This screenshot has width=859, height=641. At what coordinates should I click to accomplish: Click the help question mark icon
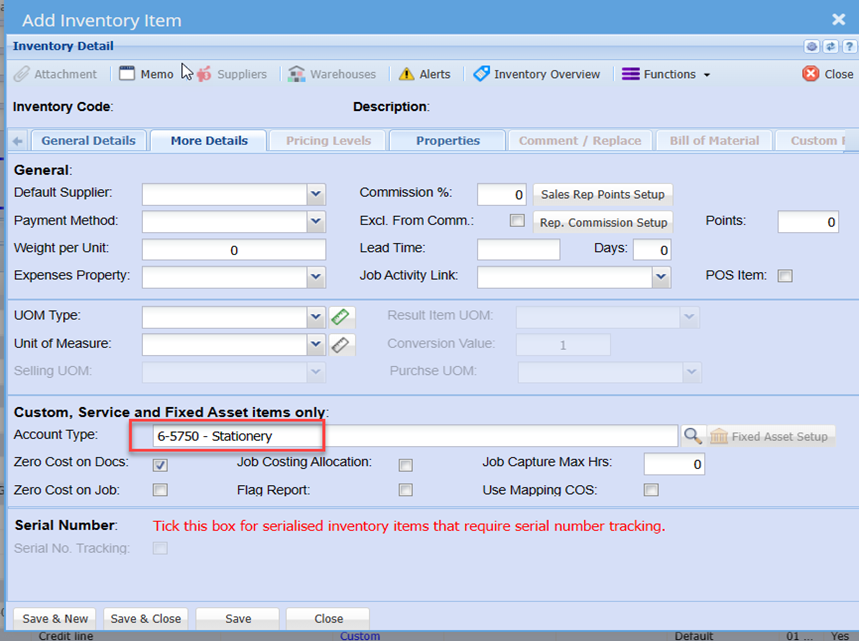(847, 47)
